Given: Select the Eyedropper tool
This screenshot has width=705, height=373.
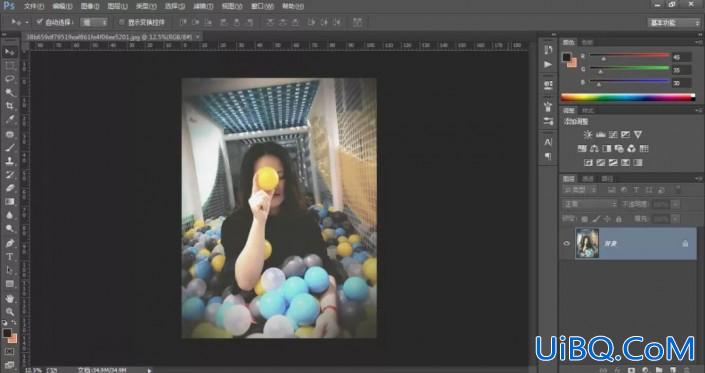Looking at the screenshot, I should [x=9, y=120].
